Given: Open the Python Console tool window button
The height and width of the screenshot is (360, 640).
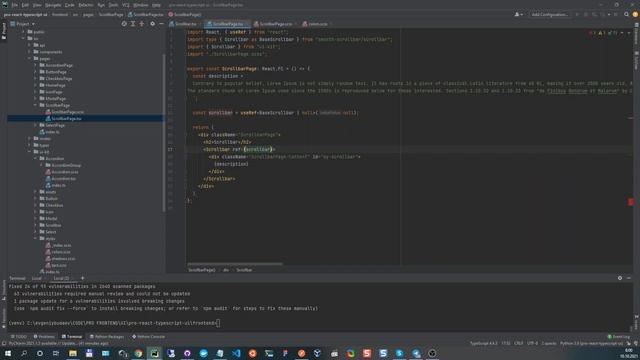Looking at the screenshot, I should coord(149,337).
